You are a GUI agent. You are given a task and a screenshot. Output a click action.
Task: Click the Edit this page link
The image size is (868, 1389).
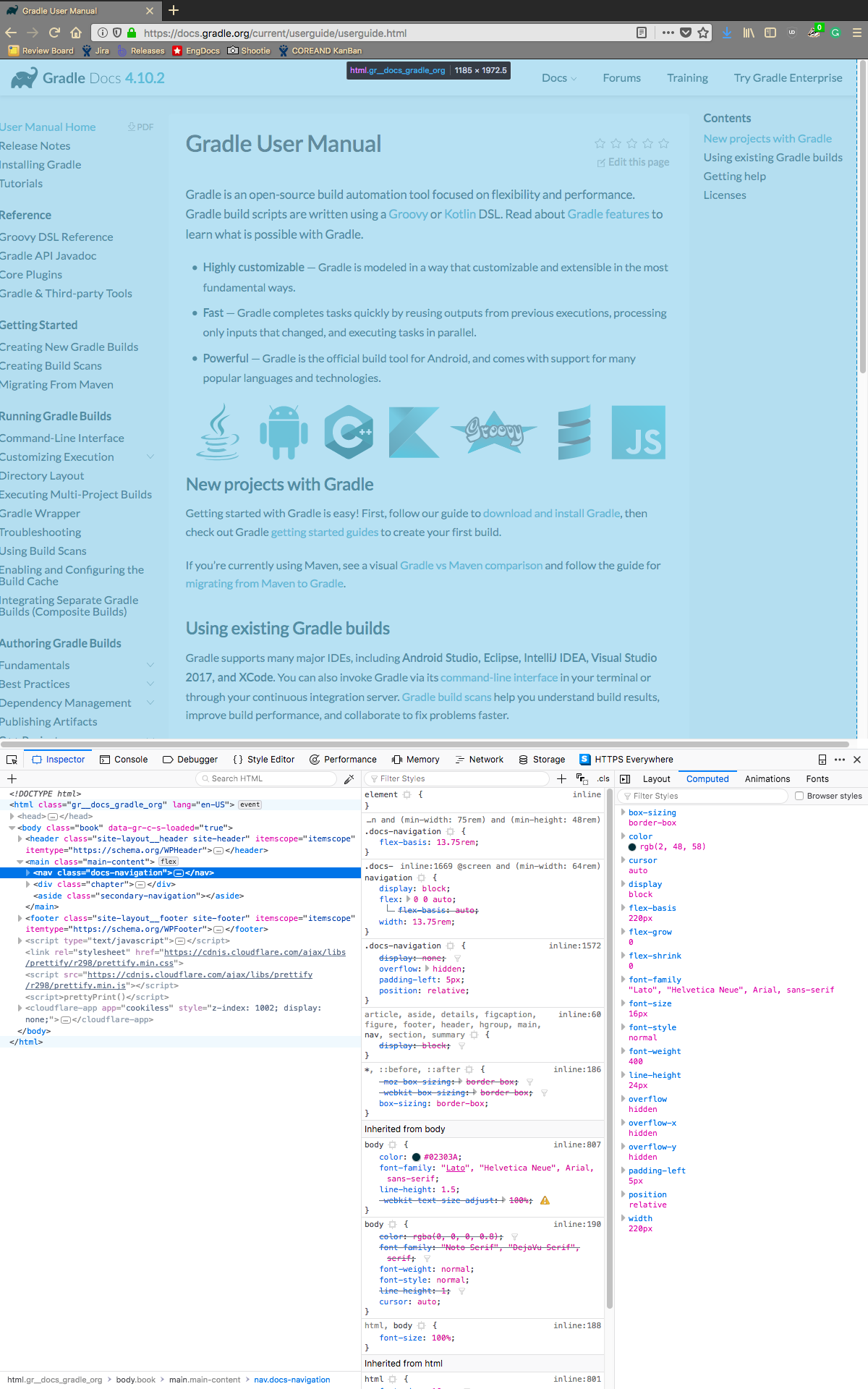[x=633, y=162]
